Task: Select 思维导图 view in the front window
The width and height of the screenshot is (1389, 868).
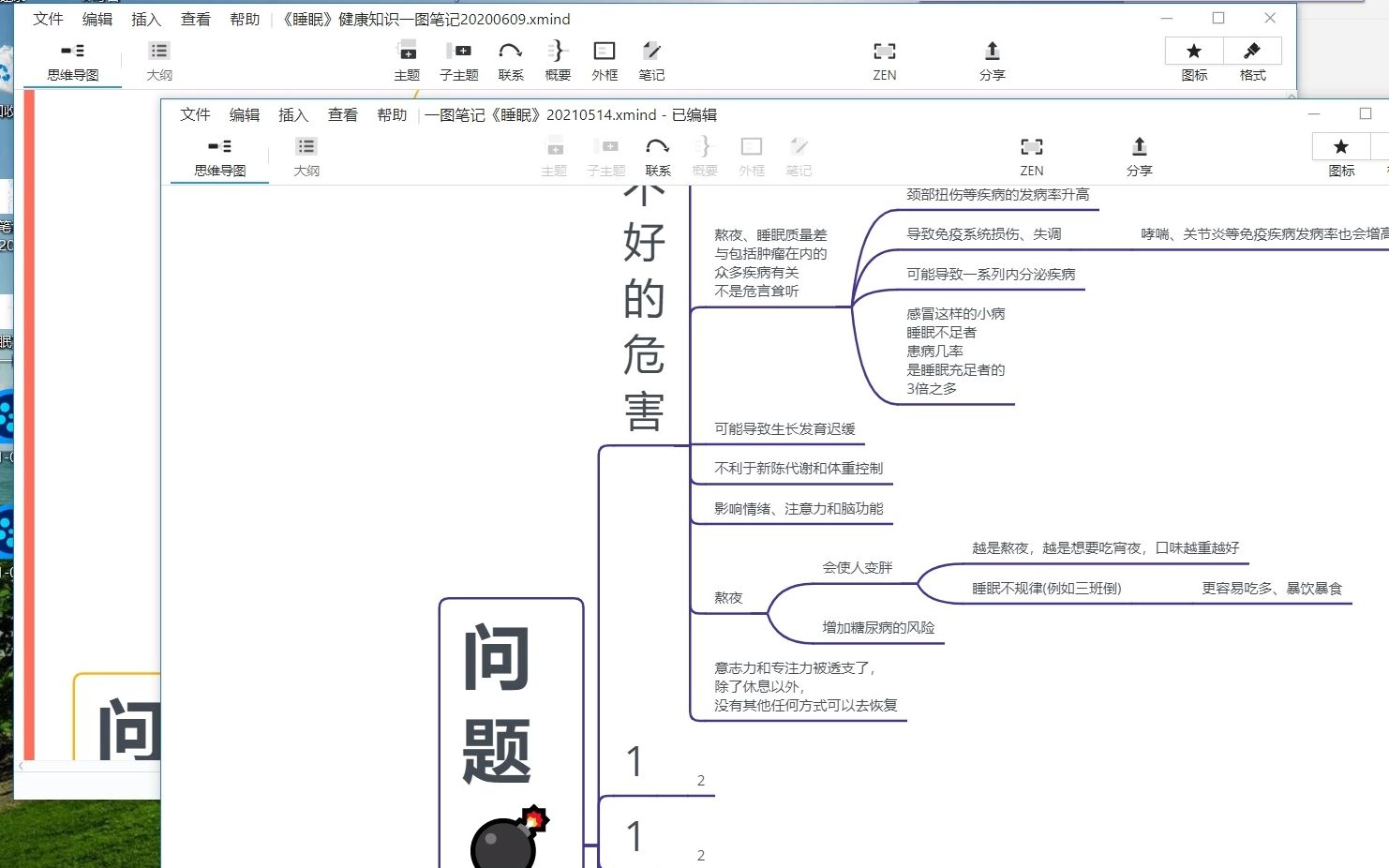Action: [219, 157]
